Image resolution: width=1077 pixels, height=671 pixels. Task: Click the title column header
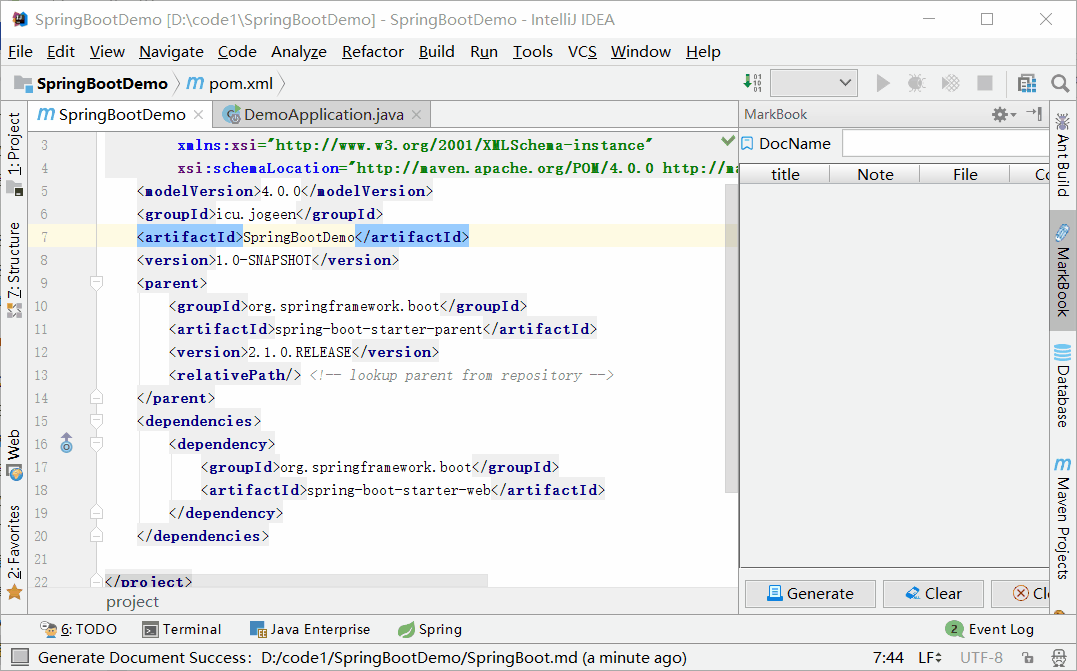pyautogui.click(x=785, y=174)
